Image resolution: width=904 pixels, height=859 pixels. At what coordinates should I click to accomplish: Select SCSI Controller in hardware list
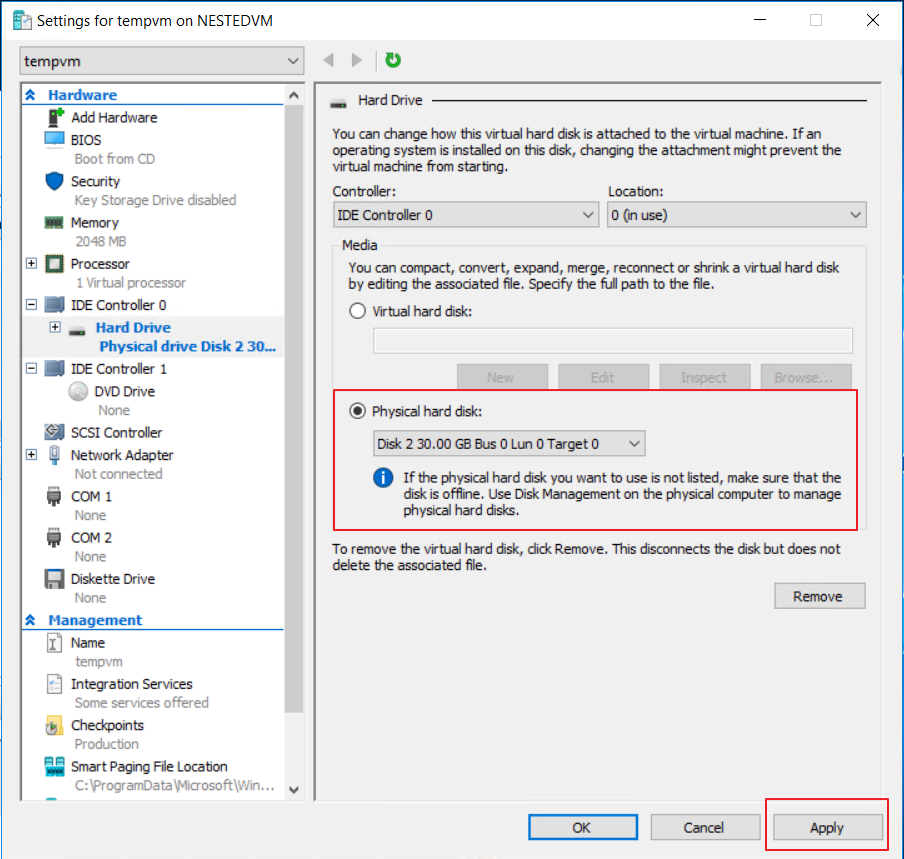coord(116,433)
